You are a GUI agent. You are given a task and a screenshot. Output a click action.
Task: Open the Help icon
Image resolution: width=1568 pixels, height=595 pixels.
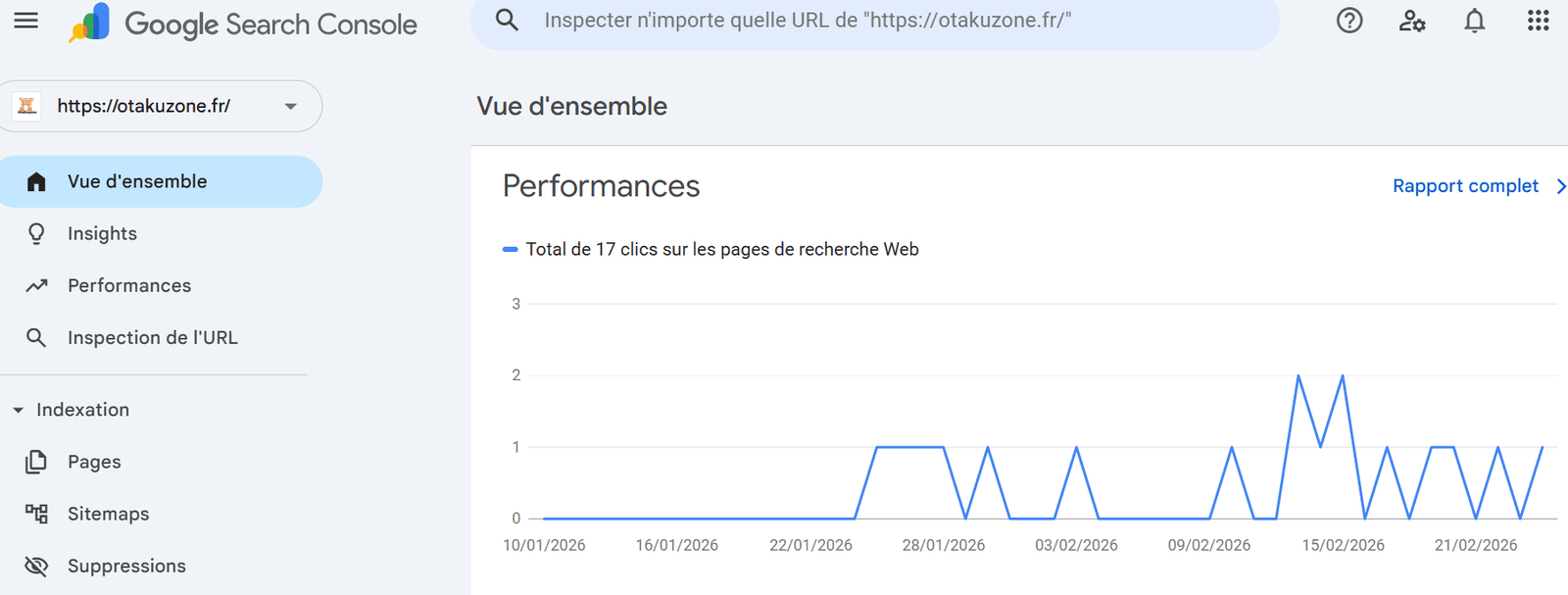(1349, 21)
